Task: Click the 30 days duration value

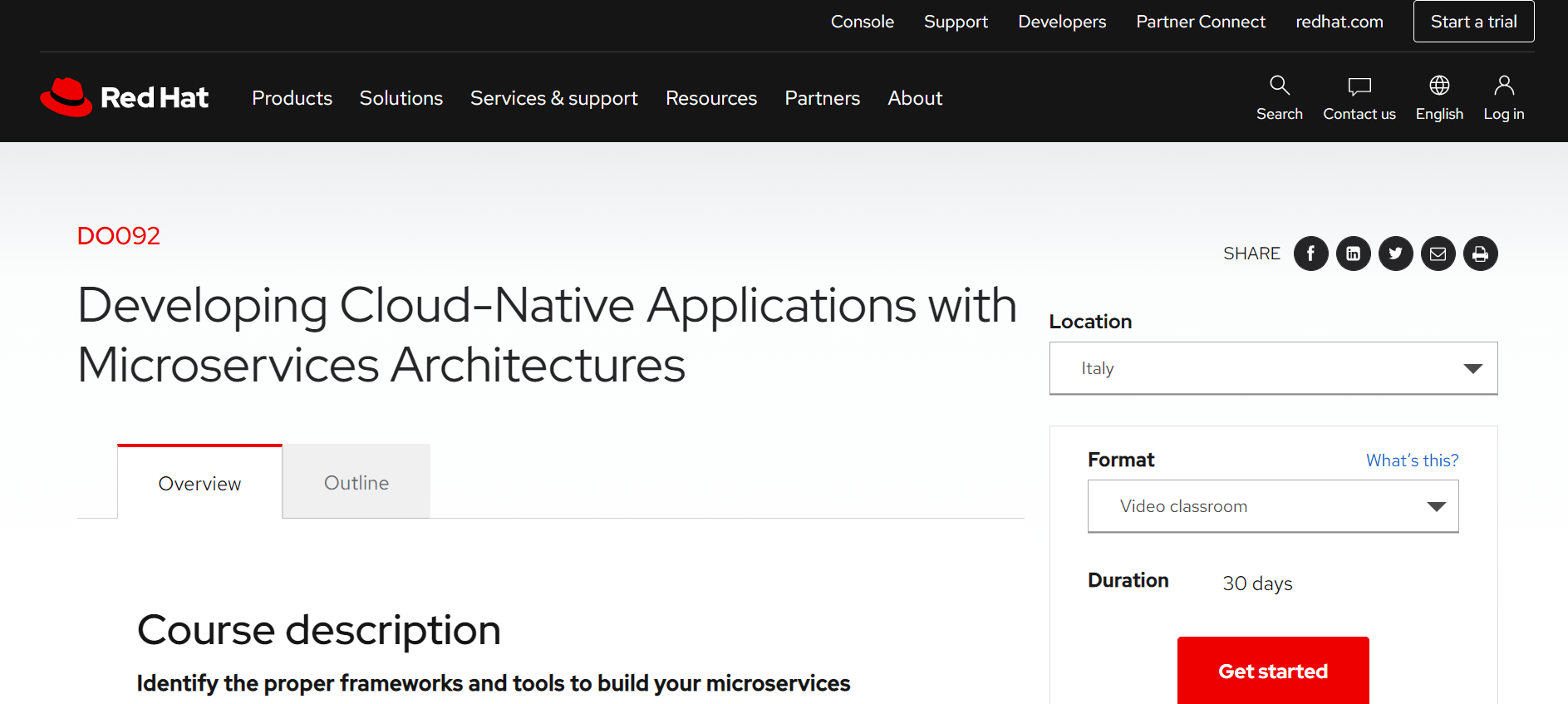Action: click(1257, 583)
